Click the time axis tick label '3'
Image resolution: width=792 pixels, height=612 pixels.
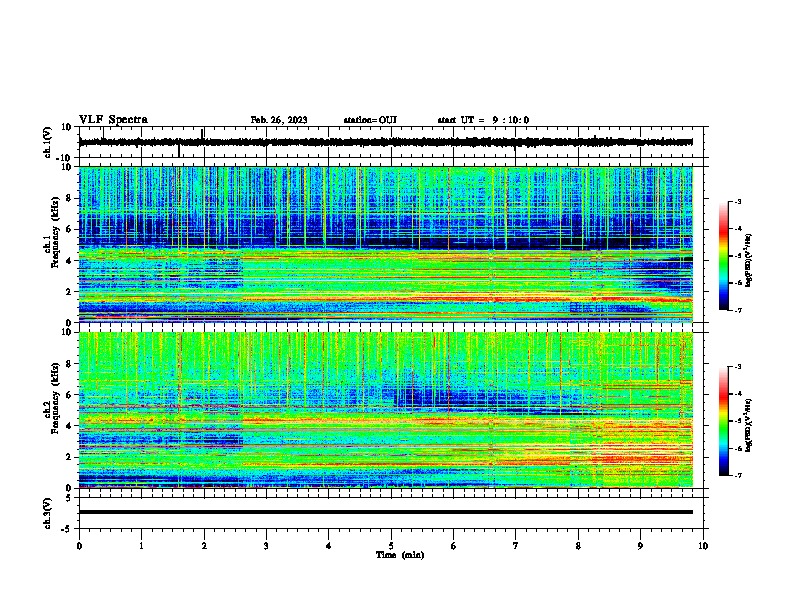pyautogui.click(x=266, y=546)
